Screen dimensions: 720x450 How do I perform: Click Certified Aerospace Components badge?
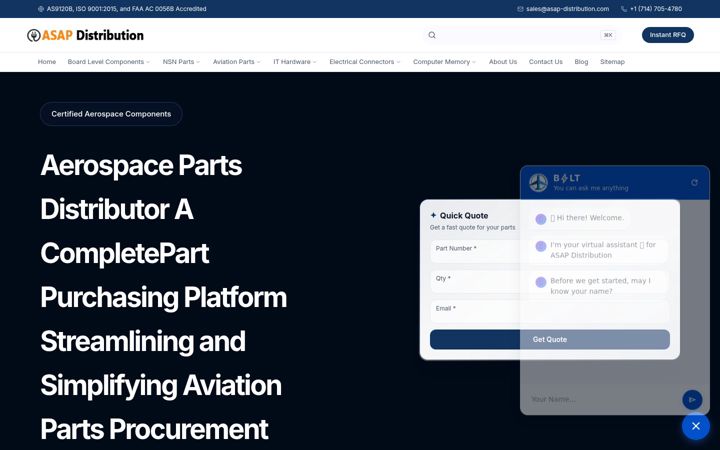[111, 114]
